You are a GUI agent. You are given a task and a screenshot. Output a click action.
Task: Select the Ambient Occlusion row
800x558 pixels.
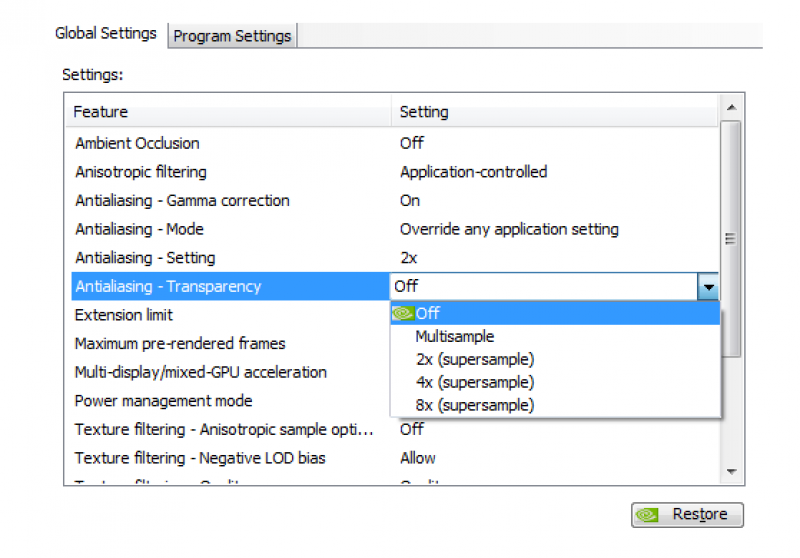(137, 143)
